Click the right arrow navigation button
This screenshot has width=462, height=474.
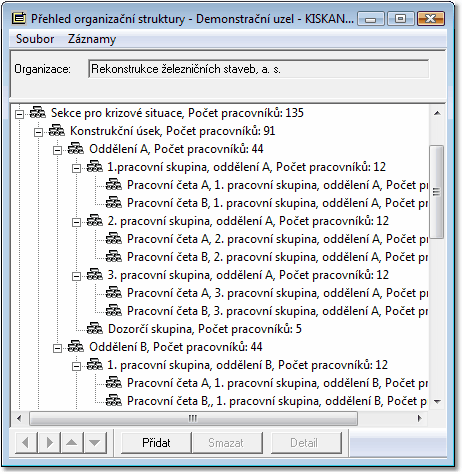coord(49,443)
